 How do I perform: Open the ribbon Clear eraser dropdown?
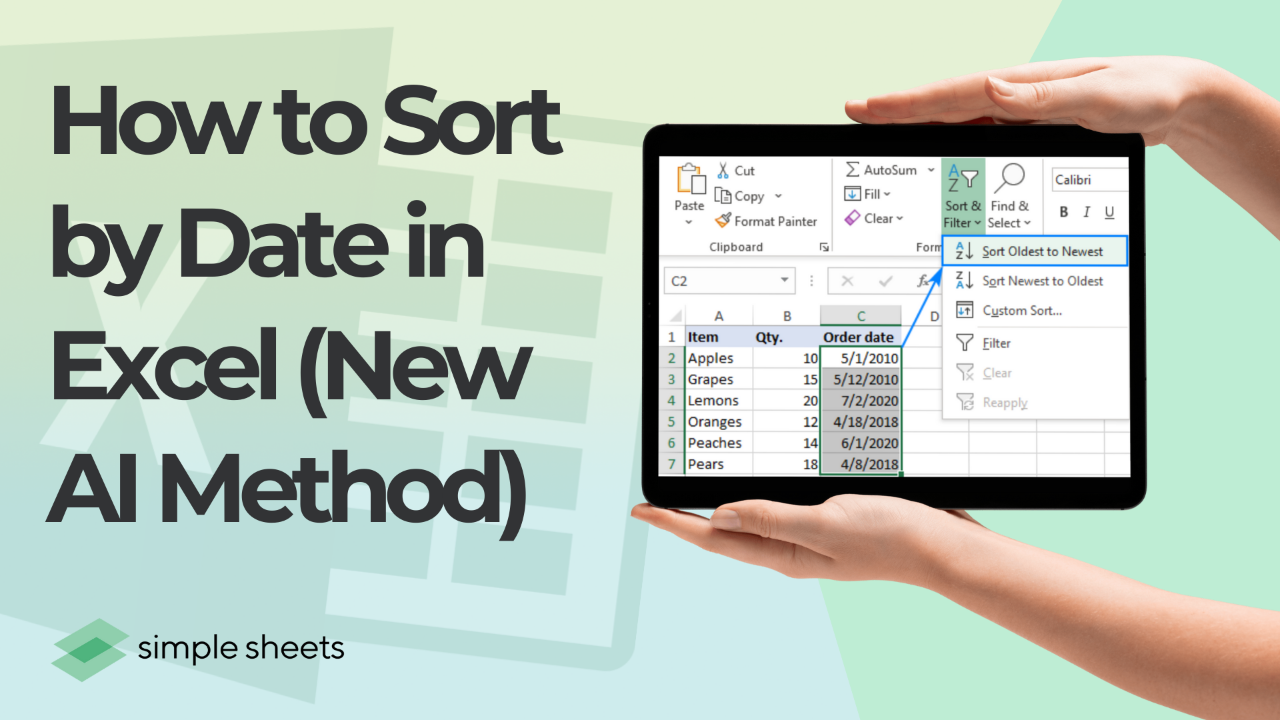click(873, 218)
